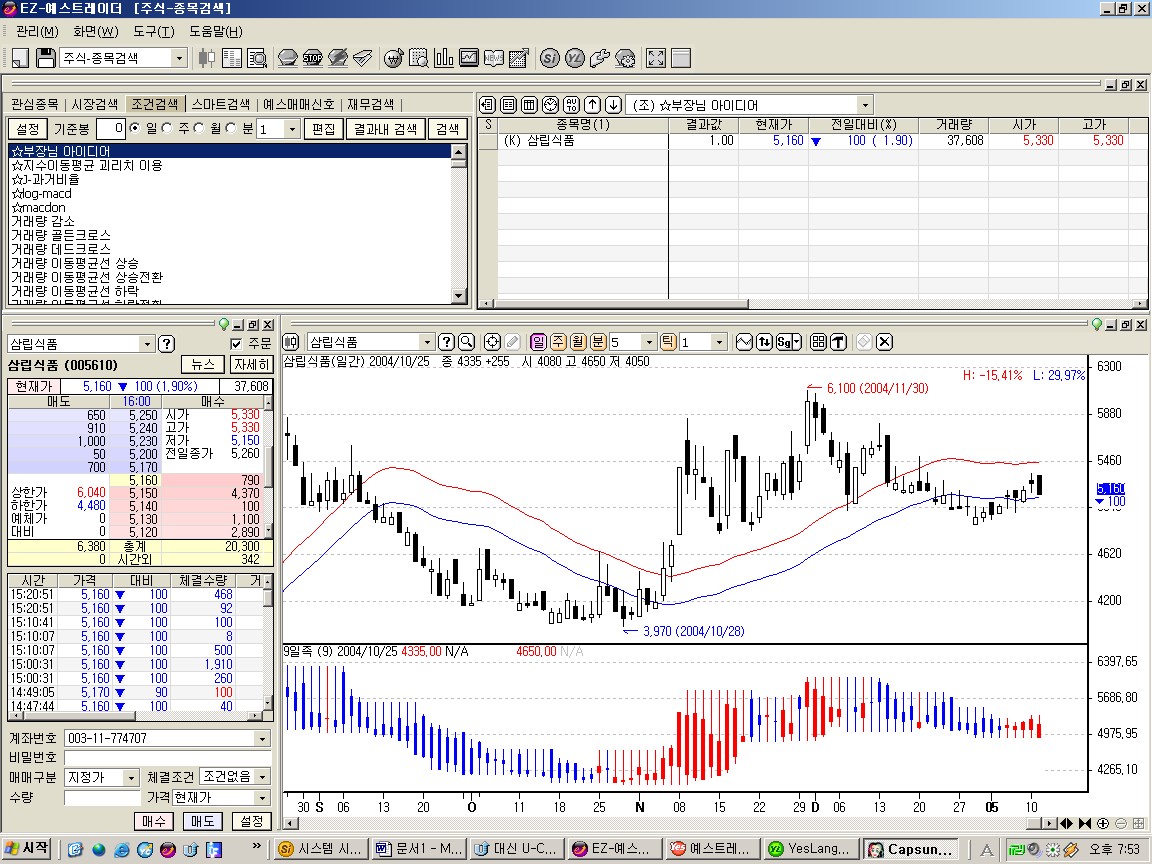Image resolution: width=1152 pixels, height=864 pixels.
Task: Switch to the 스마트검색 tab
Action: pos(220,104)
